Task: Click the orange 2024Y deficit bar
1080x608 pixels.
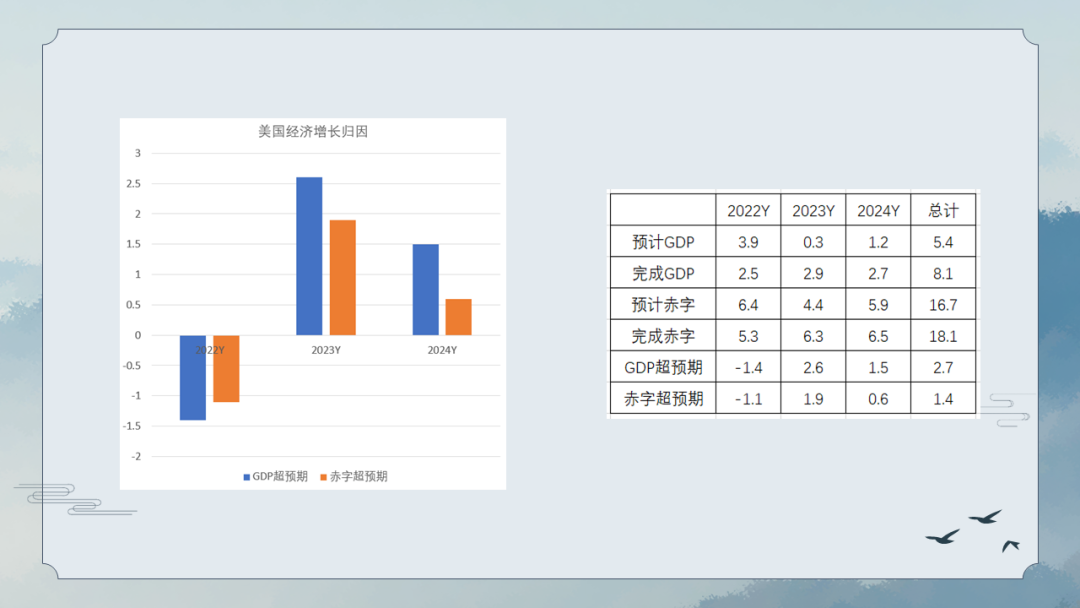Action: 459,317
